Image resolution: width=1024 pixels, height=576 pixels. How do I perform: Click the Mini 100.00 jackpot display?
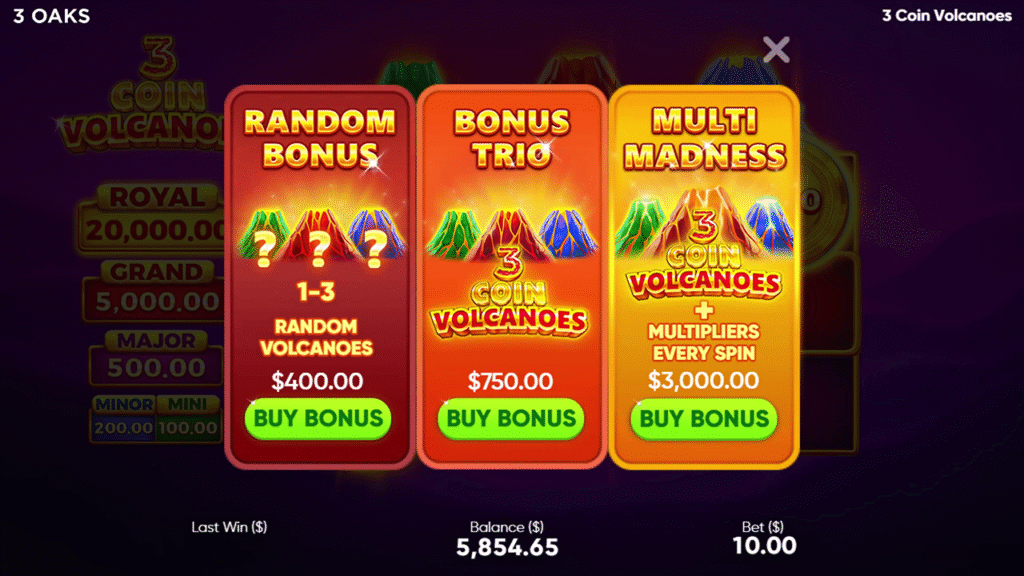point(188,419)
